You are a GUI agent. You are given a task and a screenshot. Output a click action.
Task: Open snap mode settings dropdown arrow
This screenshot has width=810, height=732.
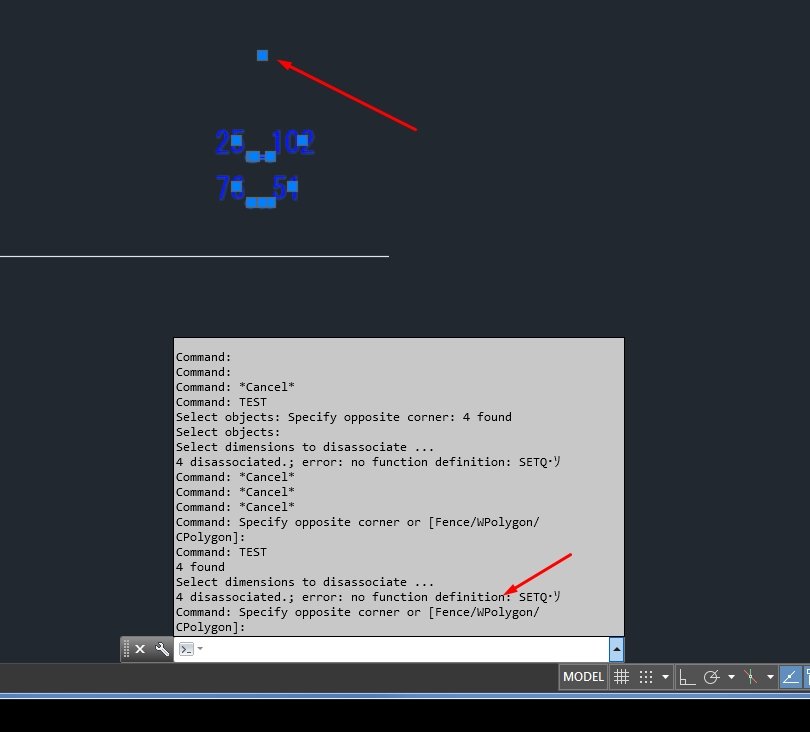click(665, 677)
